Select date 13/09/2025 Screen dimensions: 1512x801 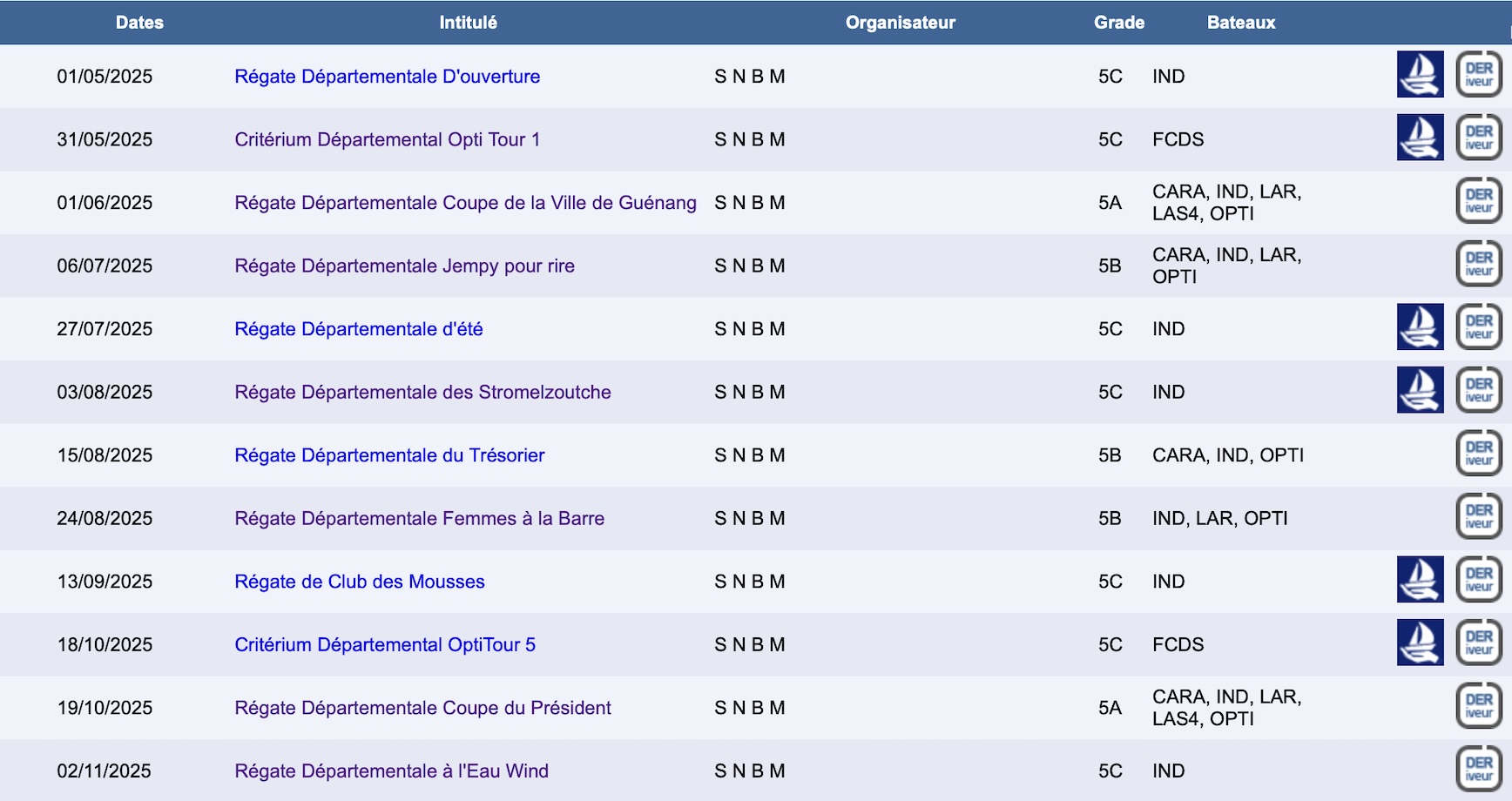tap(105, 582)
